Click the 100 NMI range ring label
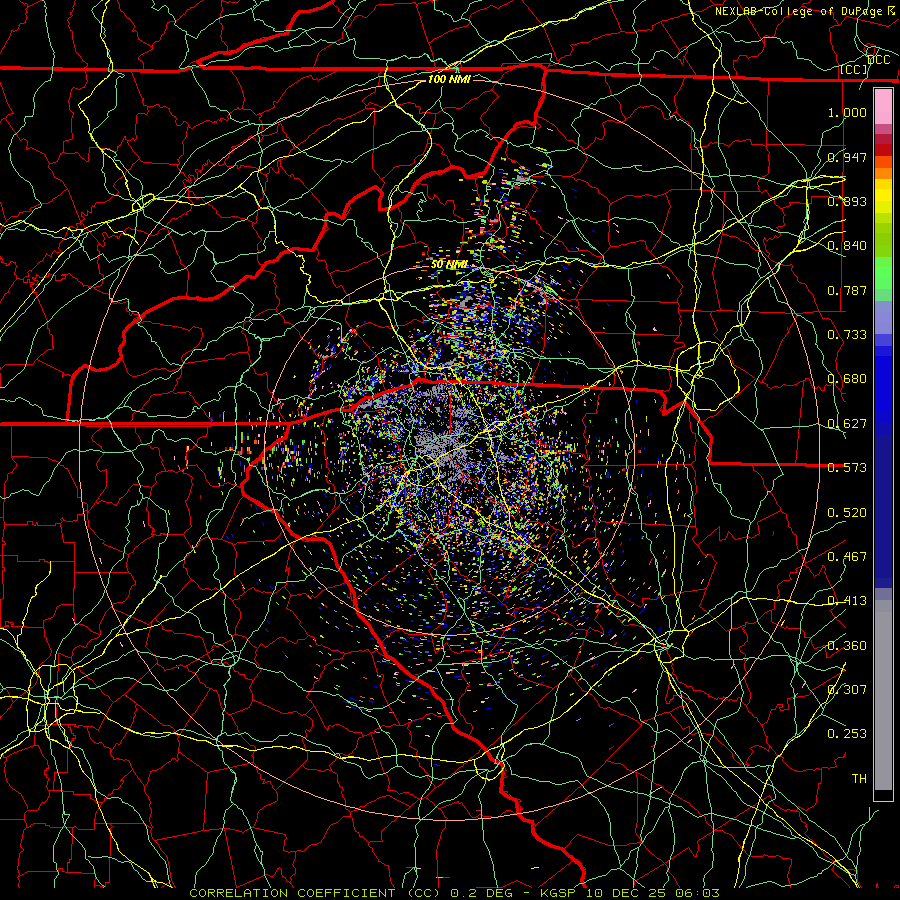 coord(449,79)
